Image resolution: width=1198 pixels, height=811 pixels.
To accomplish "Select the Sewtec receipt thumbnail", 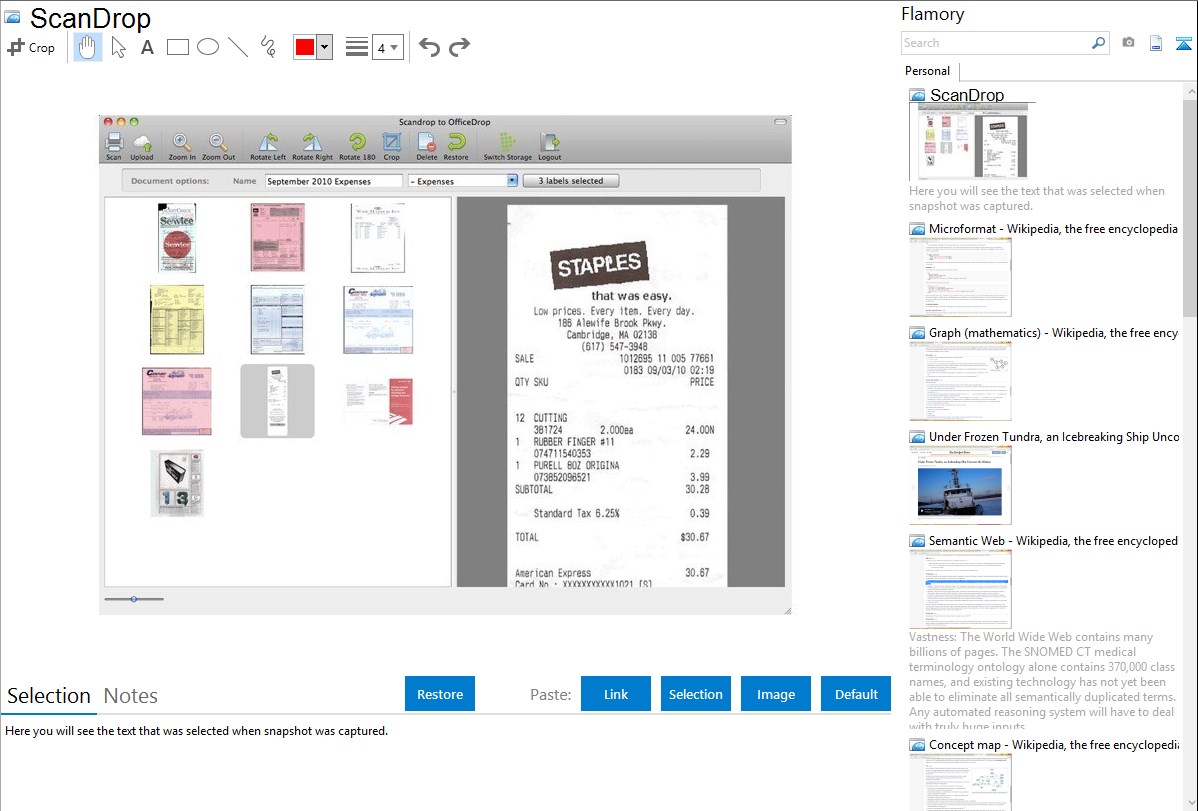I will pyautogui.click(x=176, y=238).
